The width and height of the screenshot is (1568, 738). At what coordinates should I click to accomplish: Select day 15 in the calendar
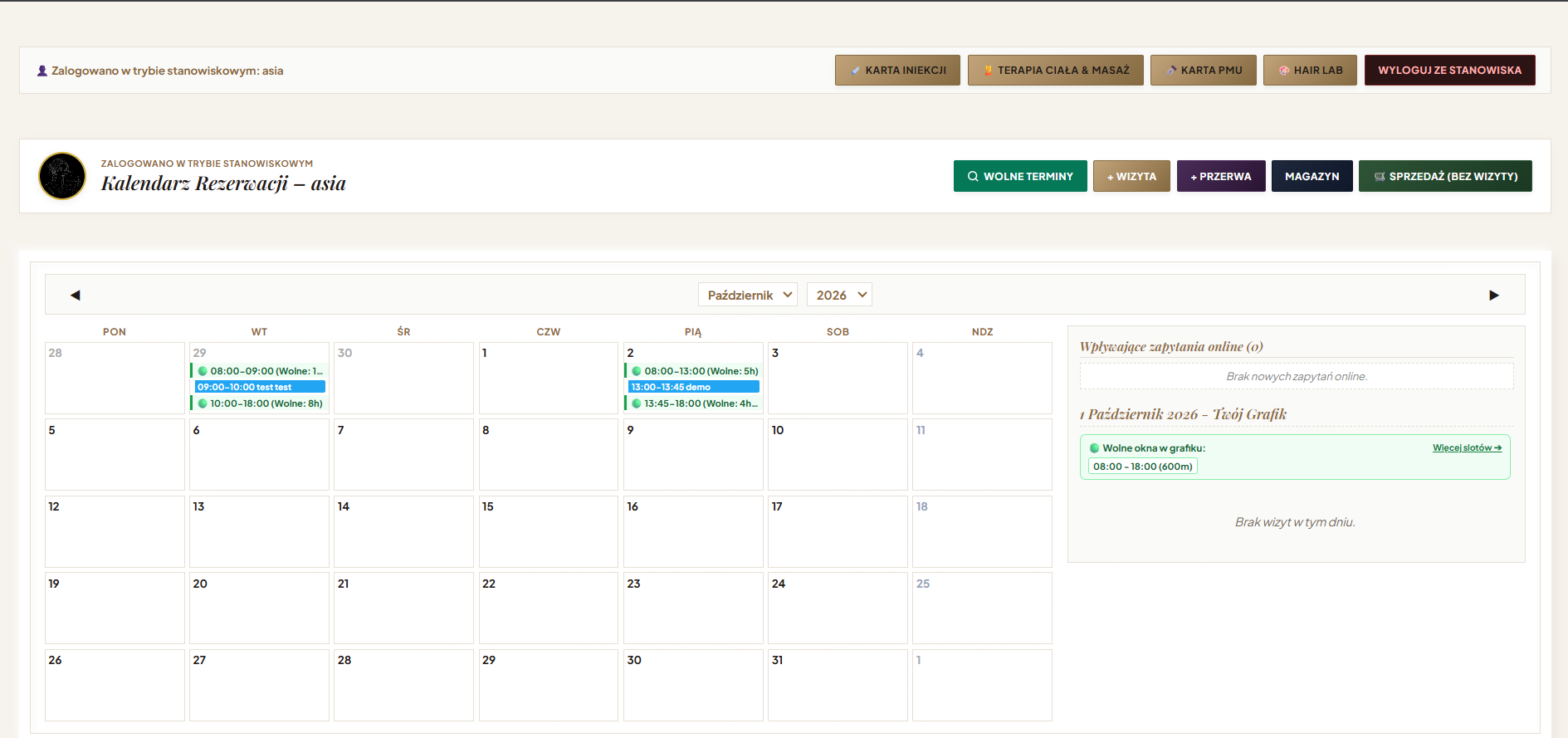548,531
